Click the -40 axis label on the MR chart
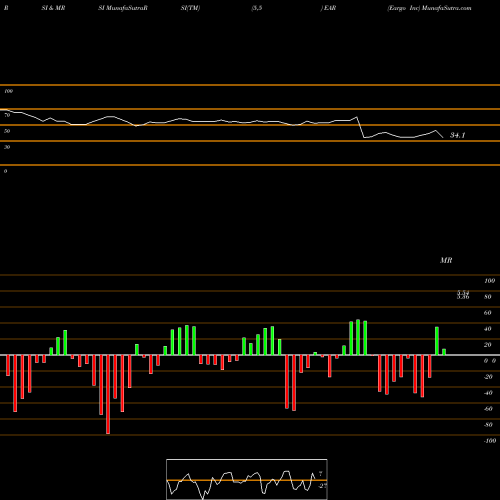Viewport: 500px width, 500px height. point(488,393)
